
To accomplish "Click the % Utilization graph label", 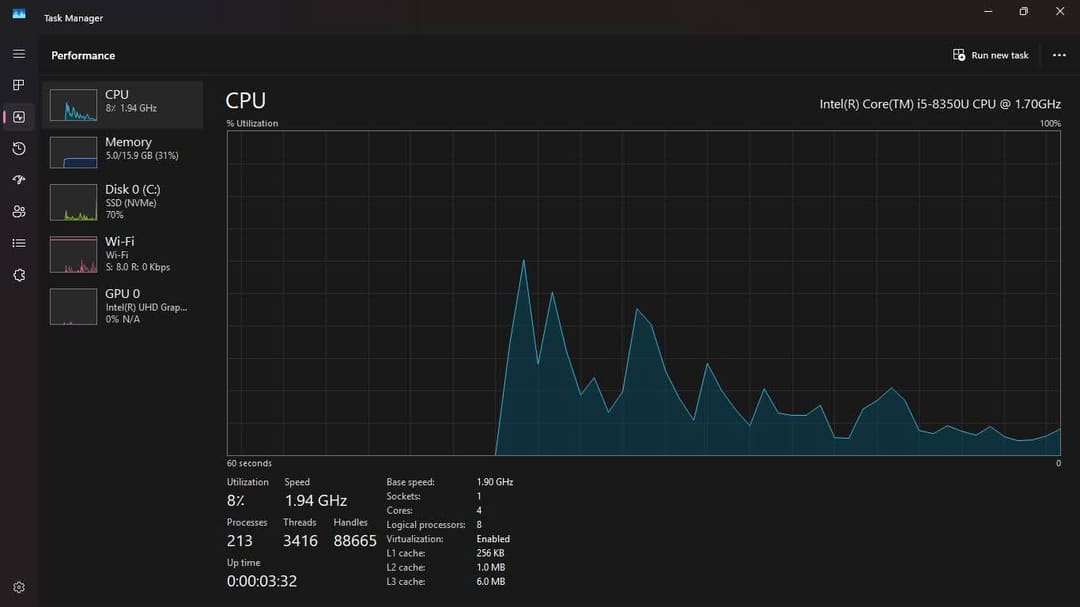I will coord(252,123).
